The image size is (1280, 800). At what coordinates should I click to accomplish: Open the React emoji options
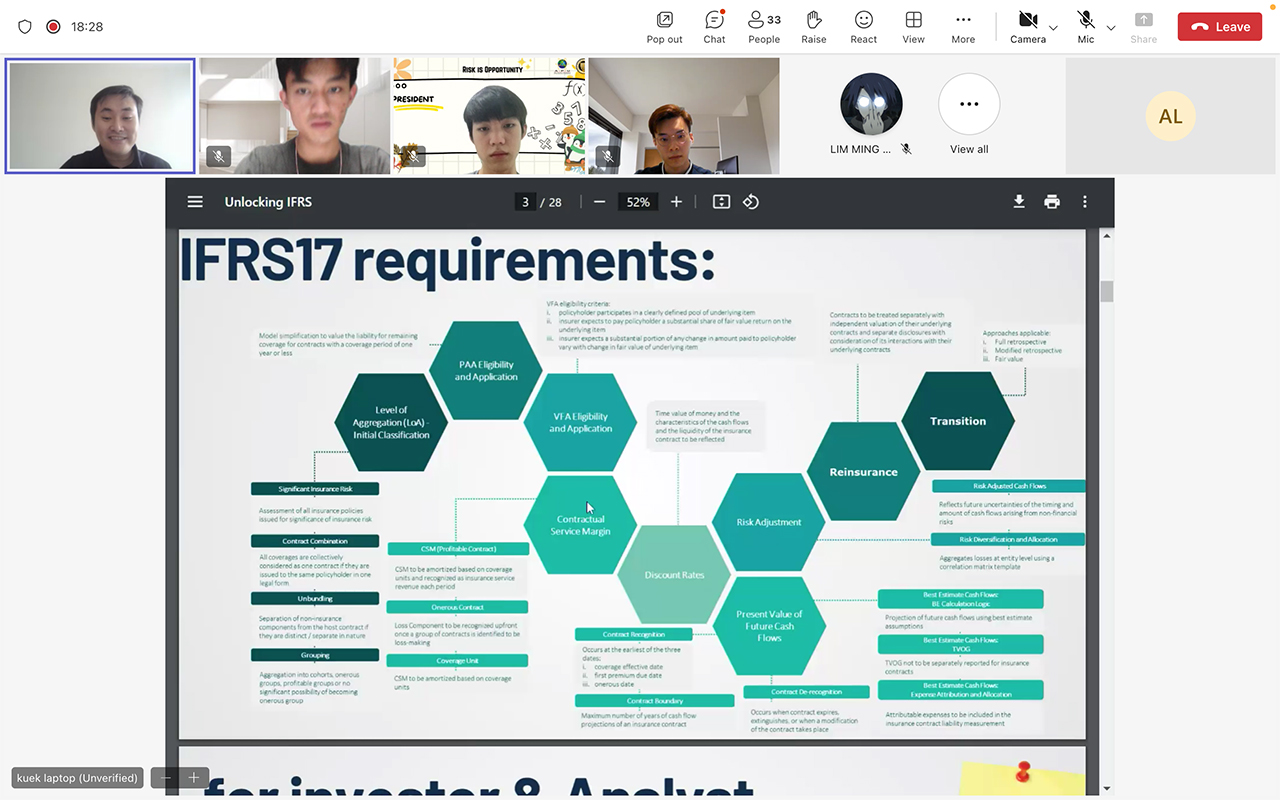[x=864, y=27]
